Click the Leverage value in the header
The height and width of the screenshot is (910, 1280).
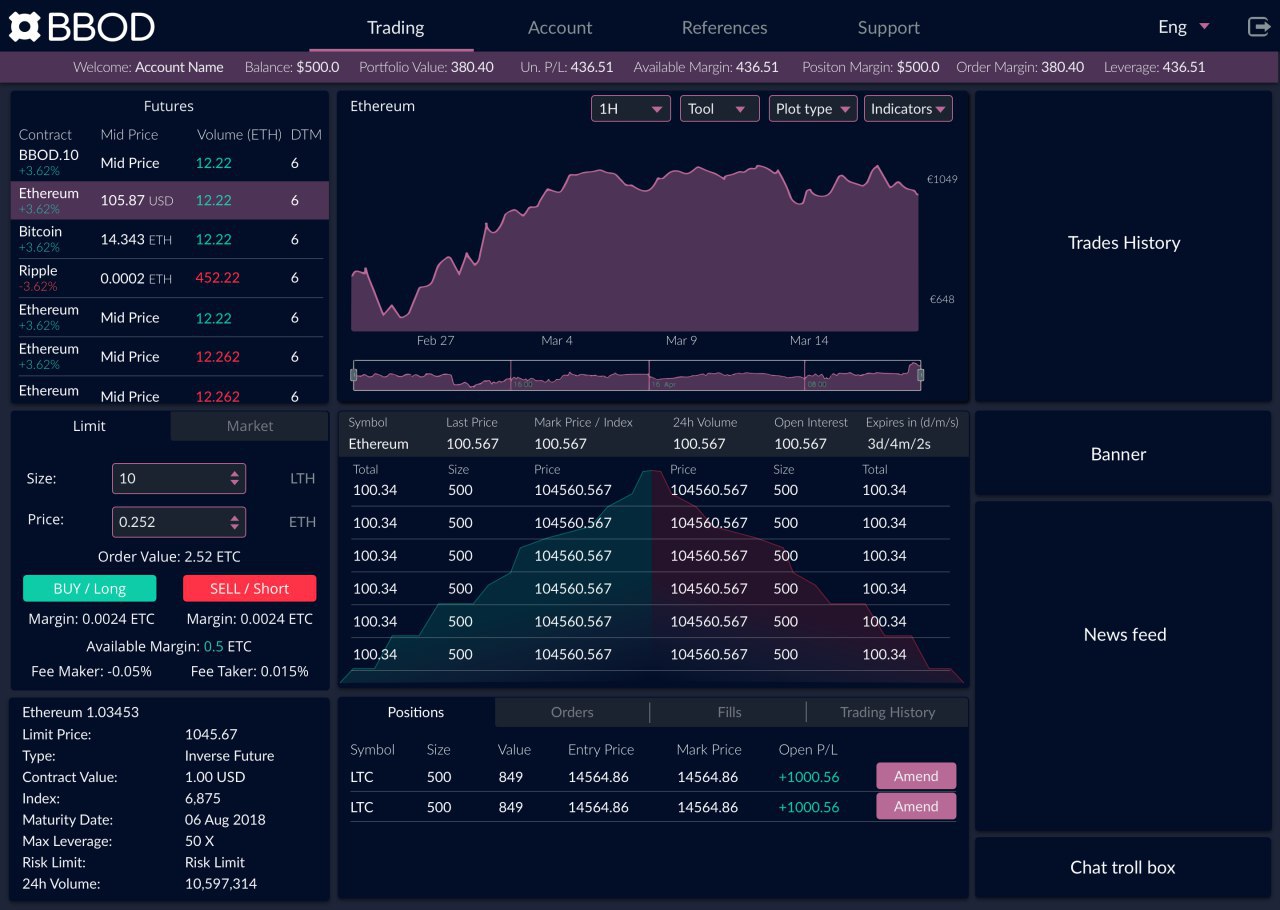point(1184,67)
